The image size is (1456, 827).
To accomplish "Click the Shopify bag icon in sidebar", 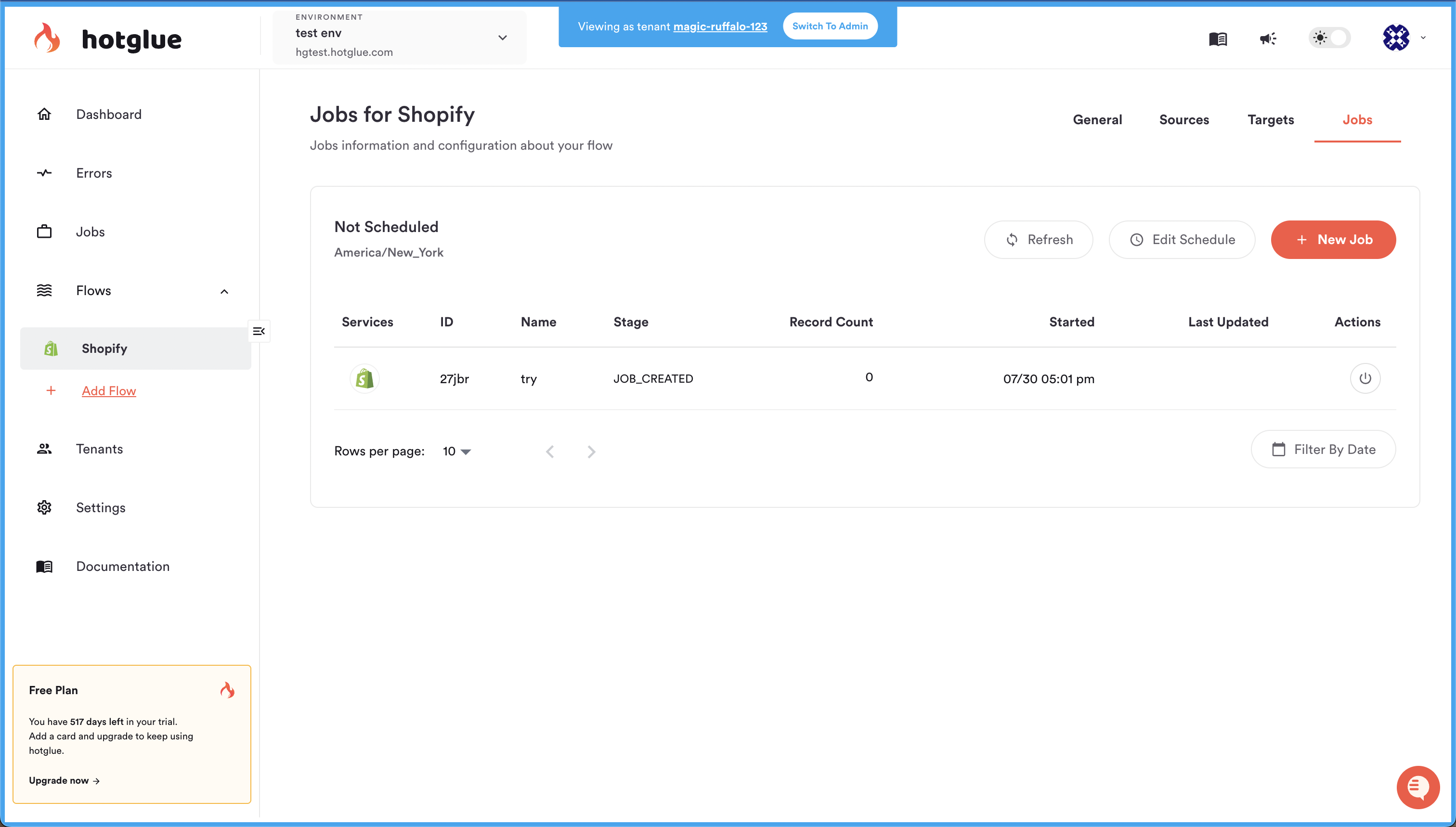I will pyautogui.click(x=51, y=348).
